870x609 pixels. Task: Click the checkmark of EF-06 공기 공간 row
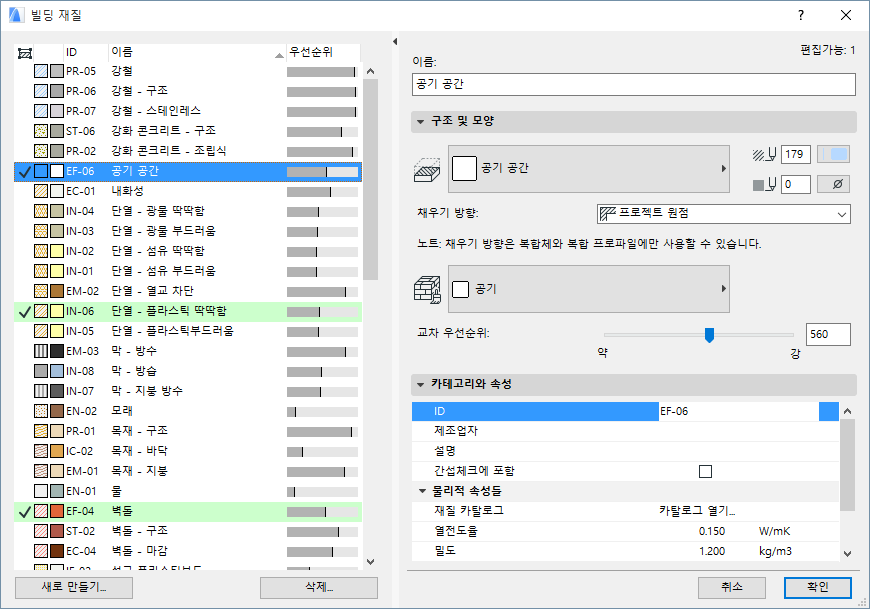pos(24,172)
